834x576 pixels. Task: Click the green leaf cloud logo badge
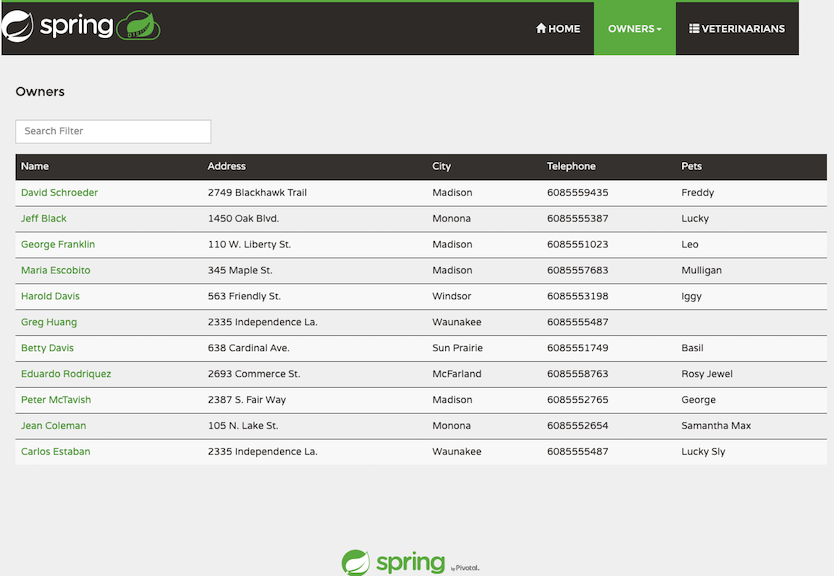(x=138, y=26)
